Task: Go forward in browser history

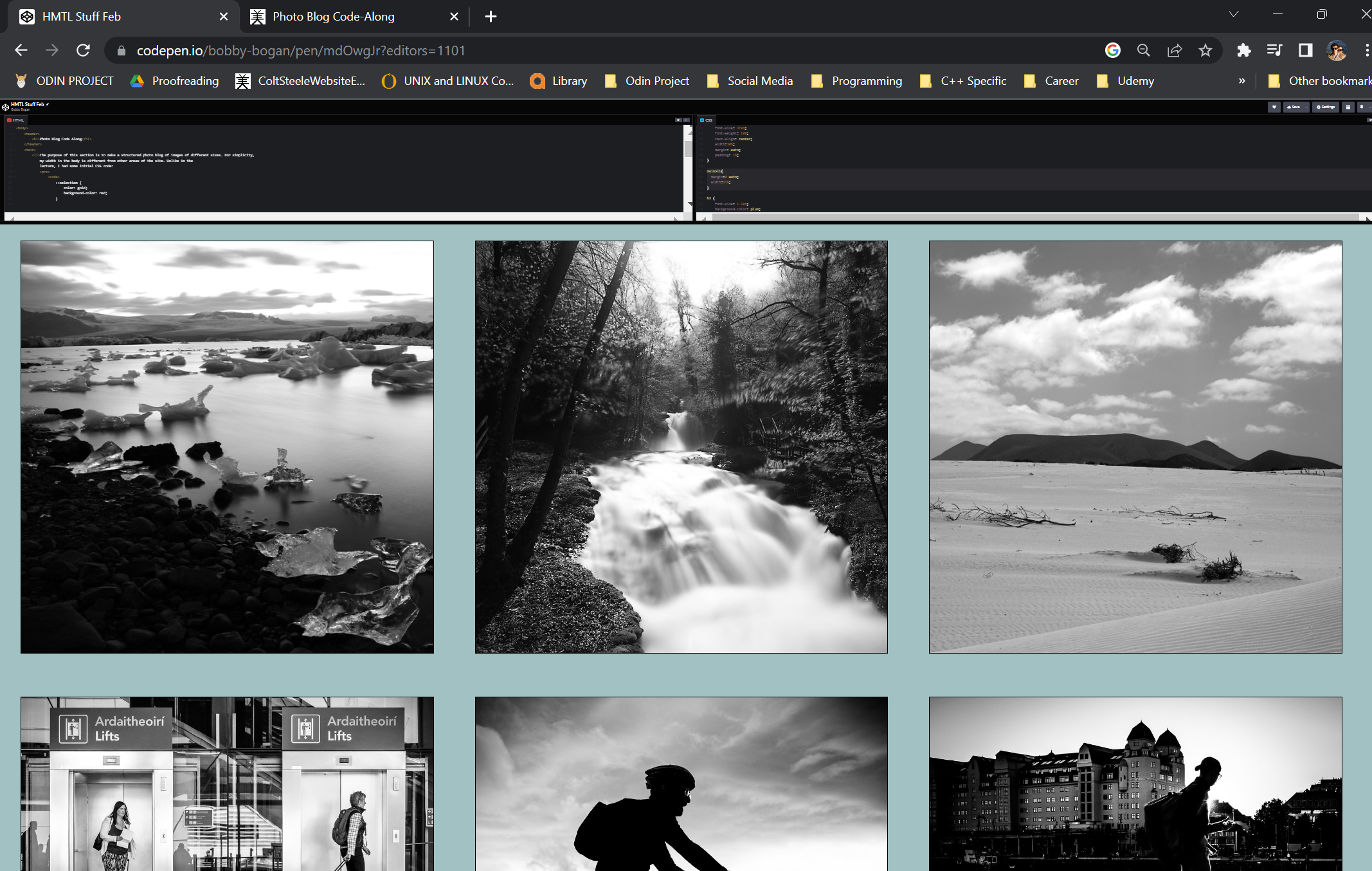Action: (x=52, y=50)
